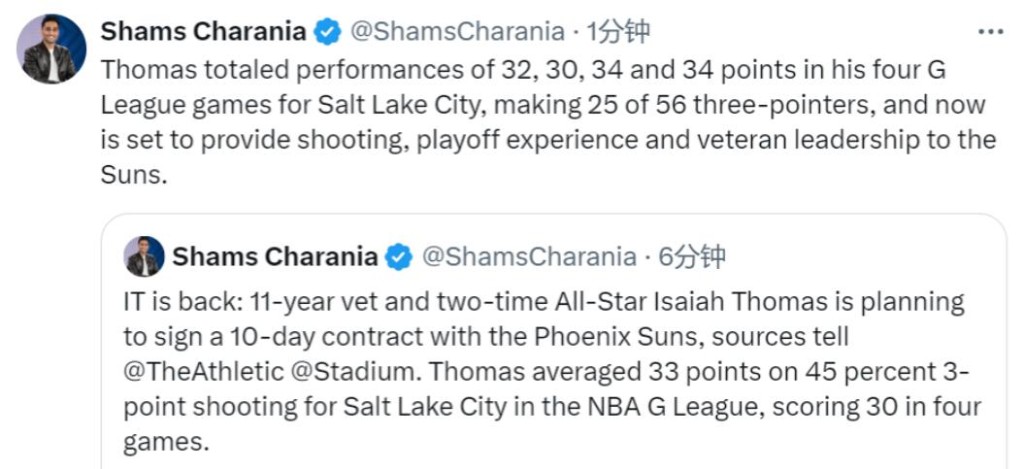Viewport: 1024px width, 469px height.
Task: Open the three-dot more options menu
Action: (x=991, y=31)
